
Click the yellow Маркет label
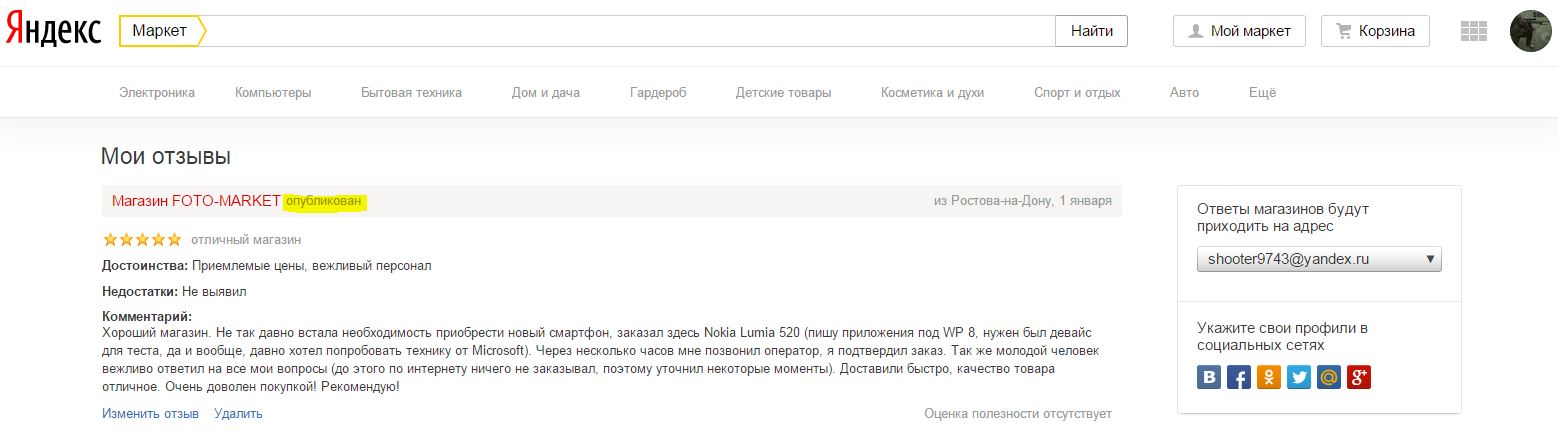pos(162,31)
